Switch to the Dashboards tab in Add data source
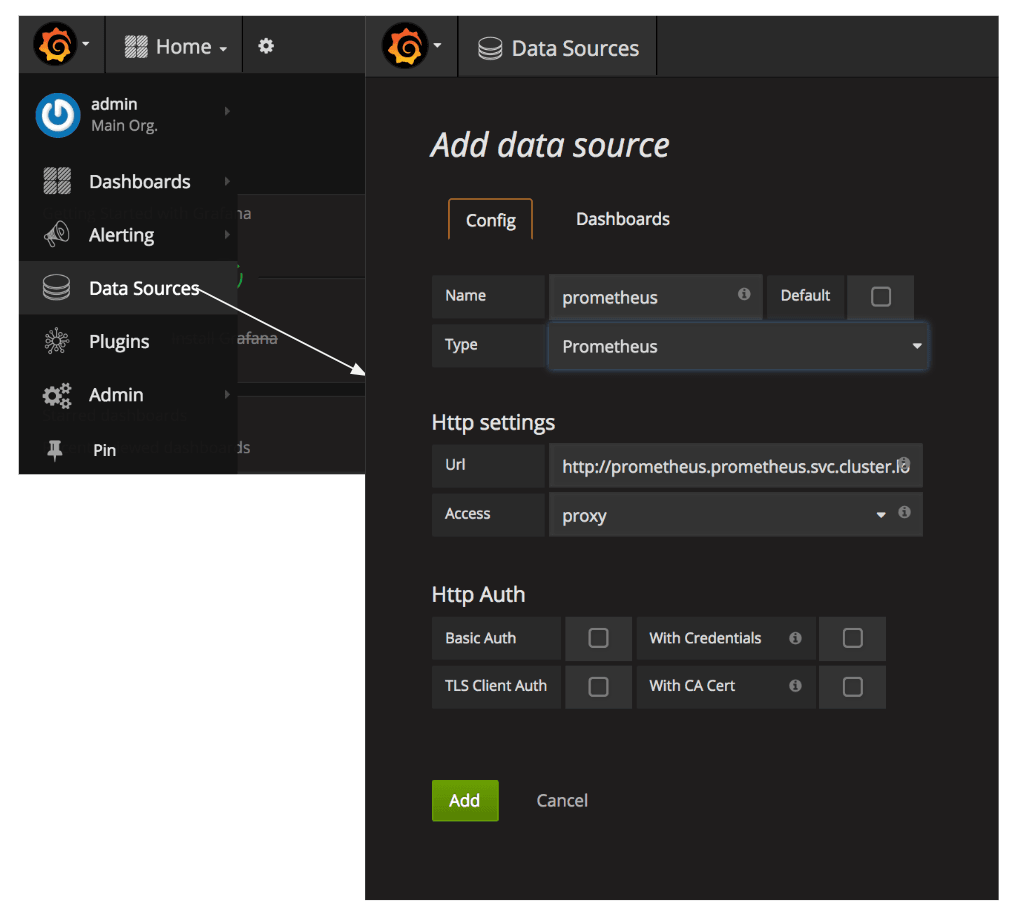Viewport: 1016px width, 914px height. point(623,219)
